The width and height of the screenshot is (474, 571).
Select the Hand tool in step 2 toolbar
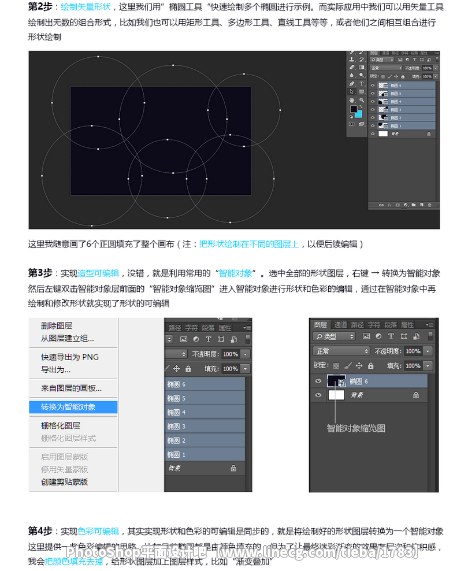point(352,101)
